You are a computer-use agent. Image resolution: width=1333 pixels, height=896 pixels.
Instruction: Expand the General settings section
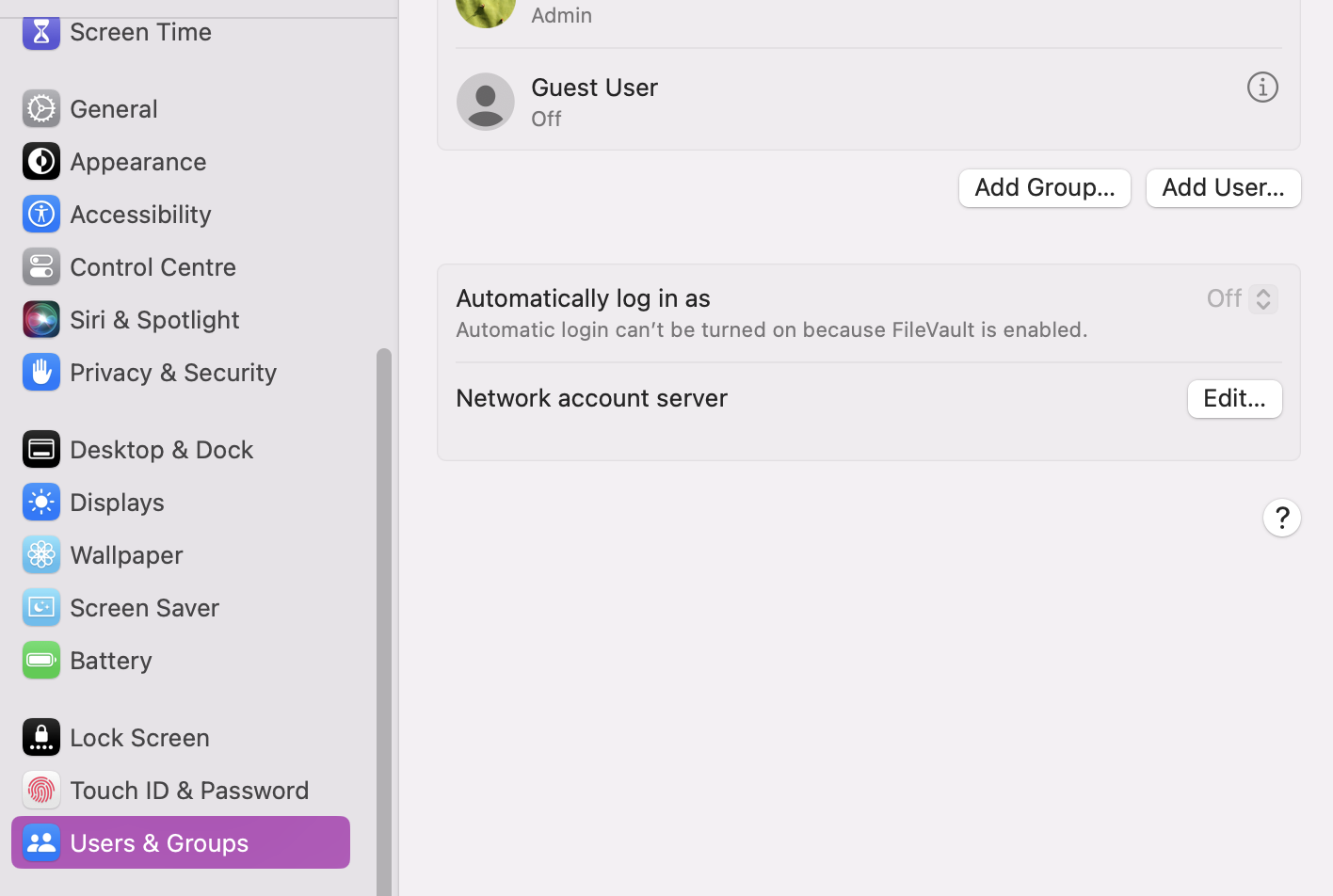40,108
